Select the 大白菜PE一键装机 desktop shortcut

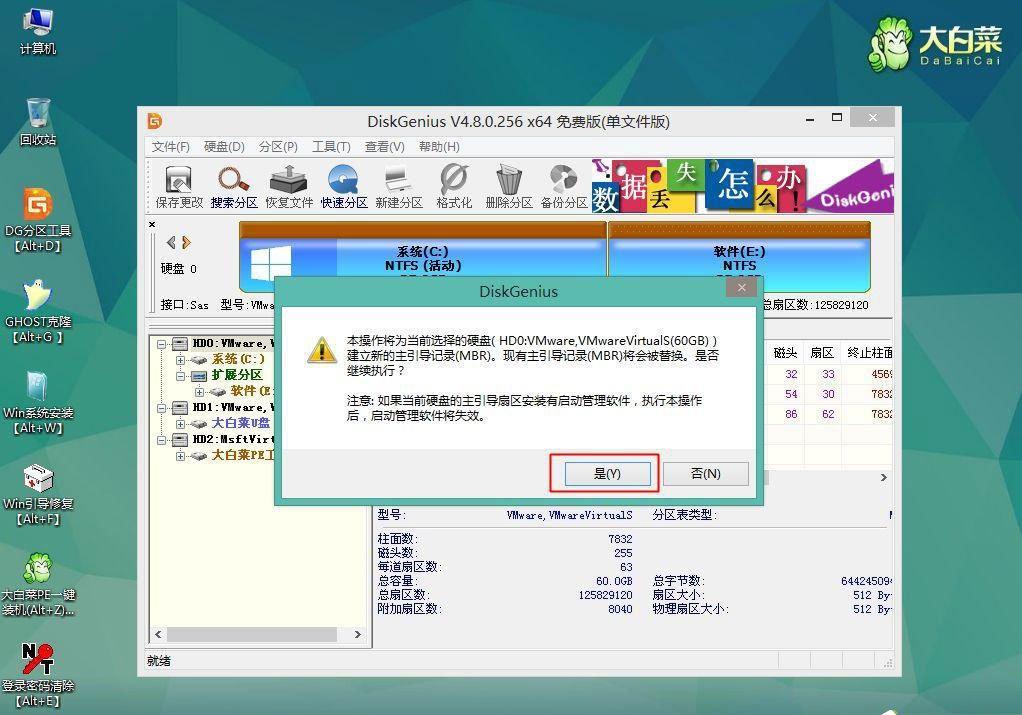point(38,585)
